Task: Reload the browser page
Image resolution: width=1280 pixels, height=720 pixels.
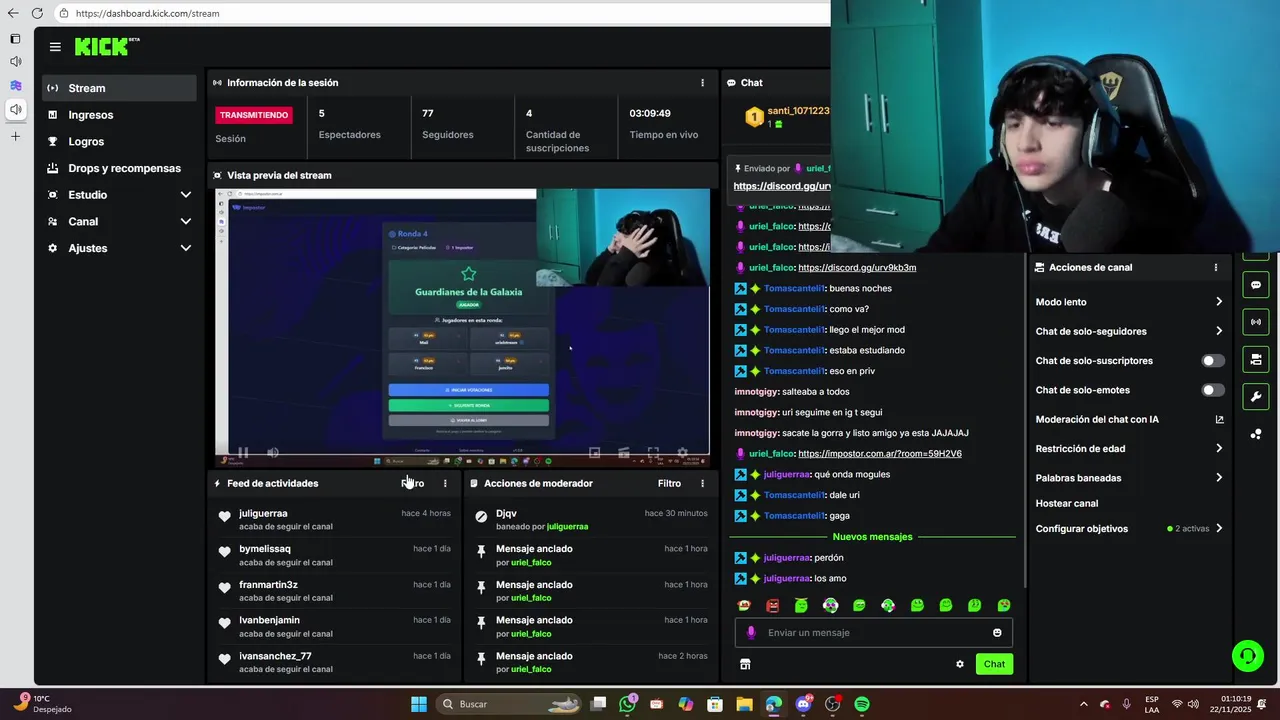Action: click(37, 13)
